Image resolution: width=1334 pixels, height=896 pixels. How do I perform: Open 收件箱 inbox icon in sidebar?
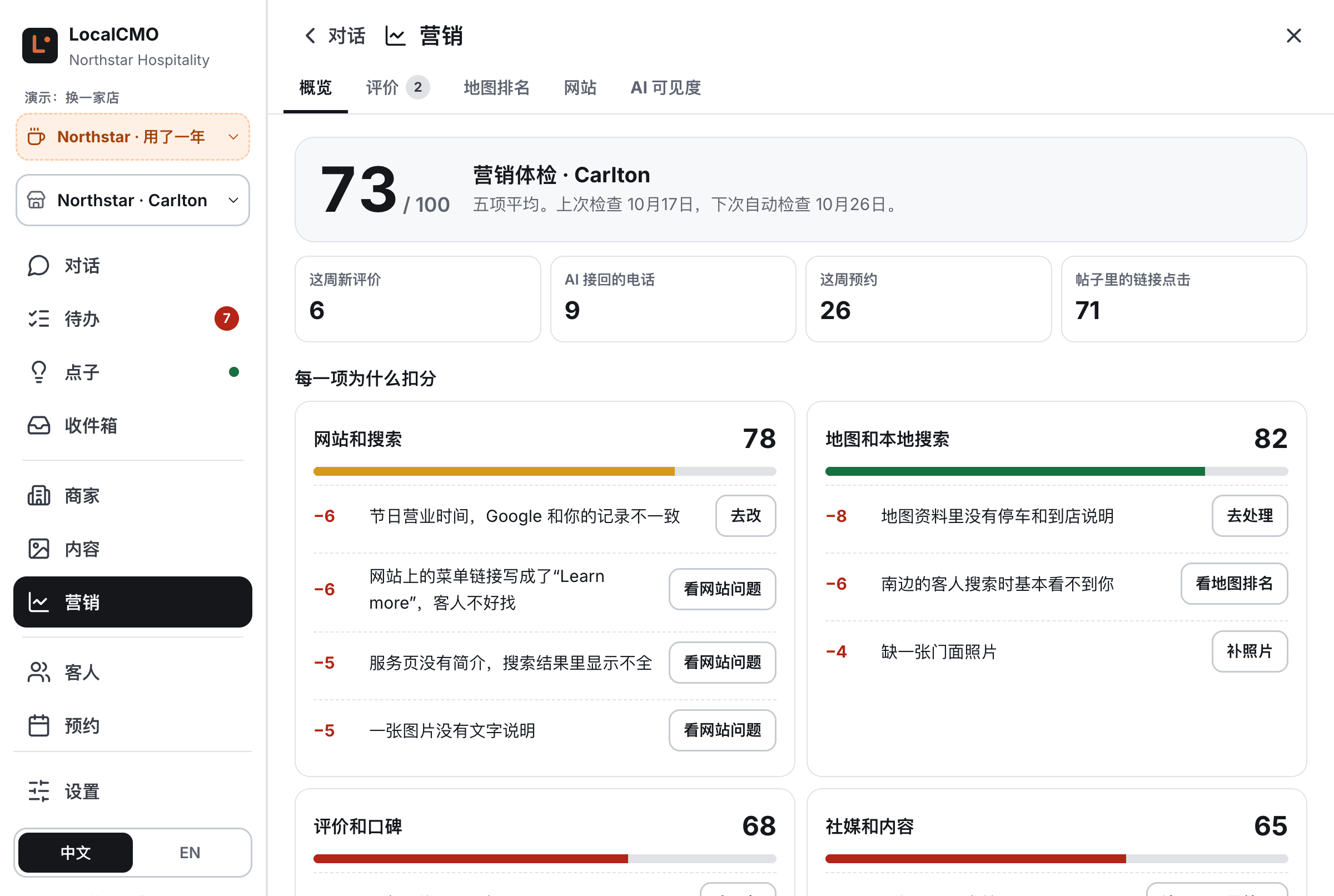pyautogui.click(x=38, y=426)
